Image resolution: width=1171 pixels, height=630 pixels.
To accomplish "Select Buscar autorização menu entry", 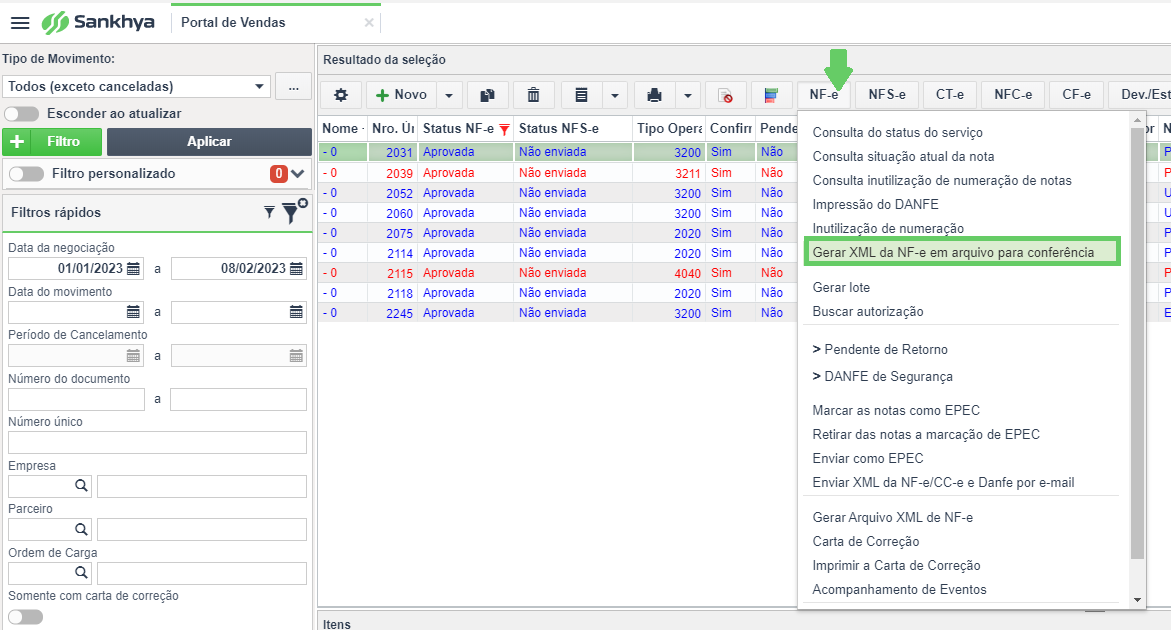I will tap(868, 311).
